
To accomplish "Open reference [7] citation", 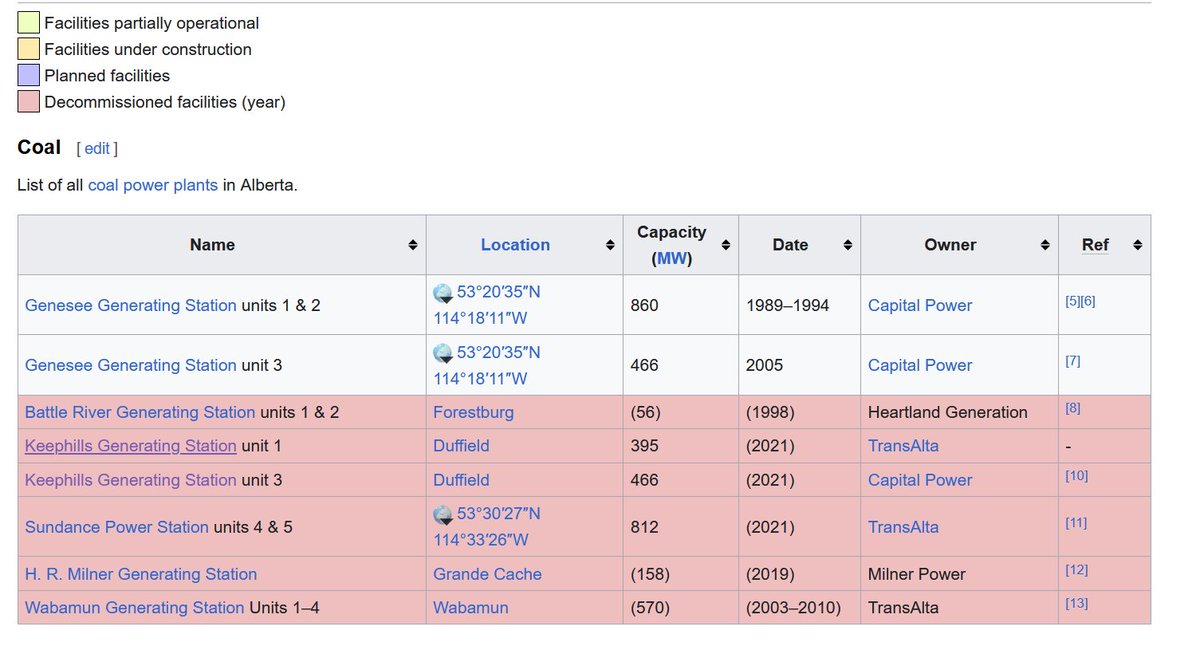I will 1073,361.
